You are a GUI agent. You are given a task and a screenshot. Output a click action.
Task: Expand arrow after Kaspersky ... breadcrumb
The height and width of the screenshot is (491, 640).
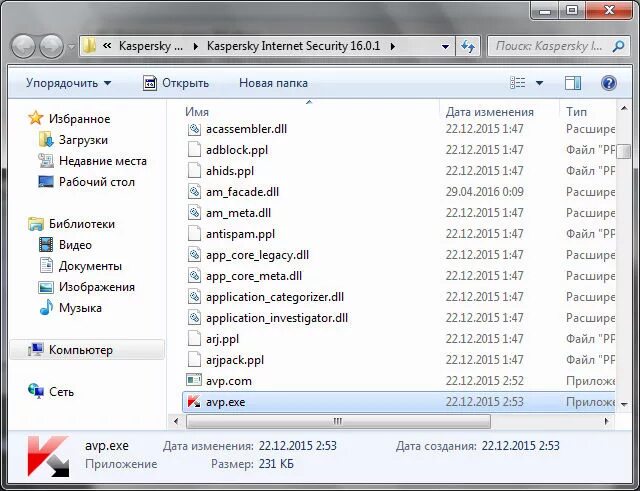[196, 46]
